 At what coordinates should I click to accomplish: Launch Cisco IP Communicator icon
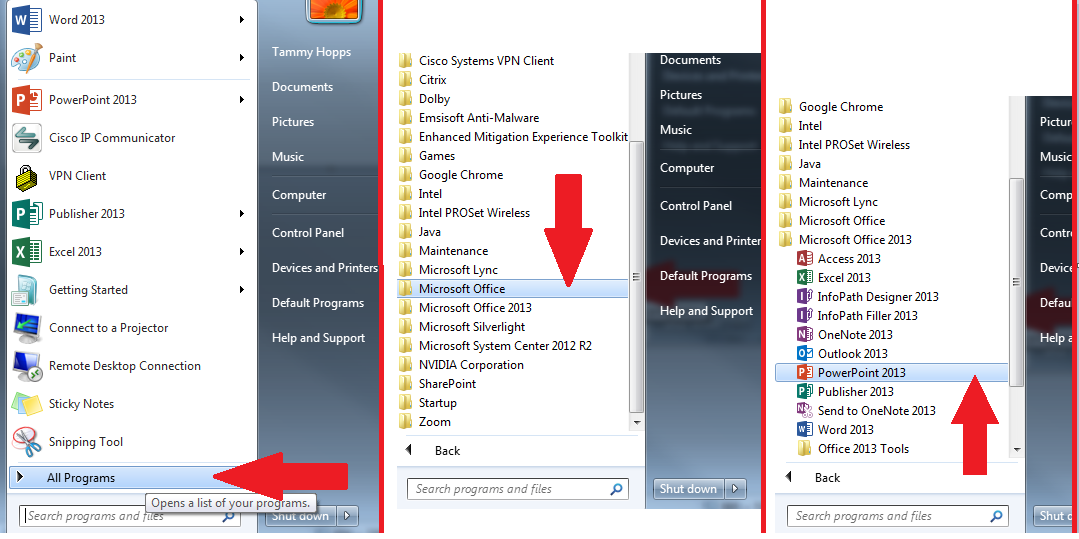27,138
